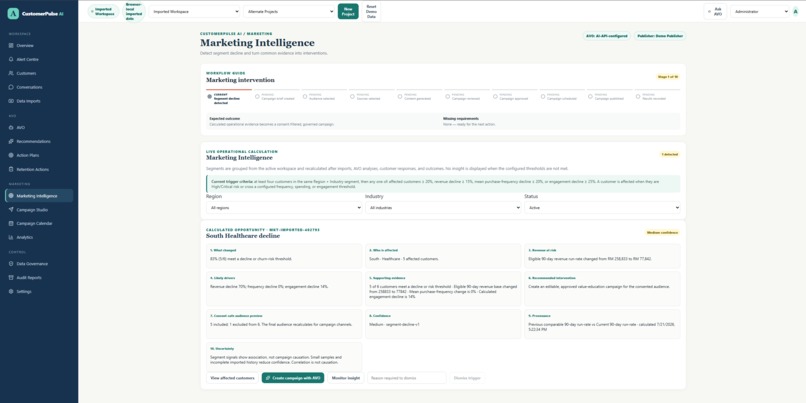Image resolution: width=806 pixels, height=403 pixels.
Task: Click View affected customers button
Action: [232, 378]
